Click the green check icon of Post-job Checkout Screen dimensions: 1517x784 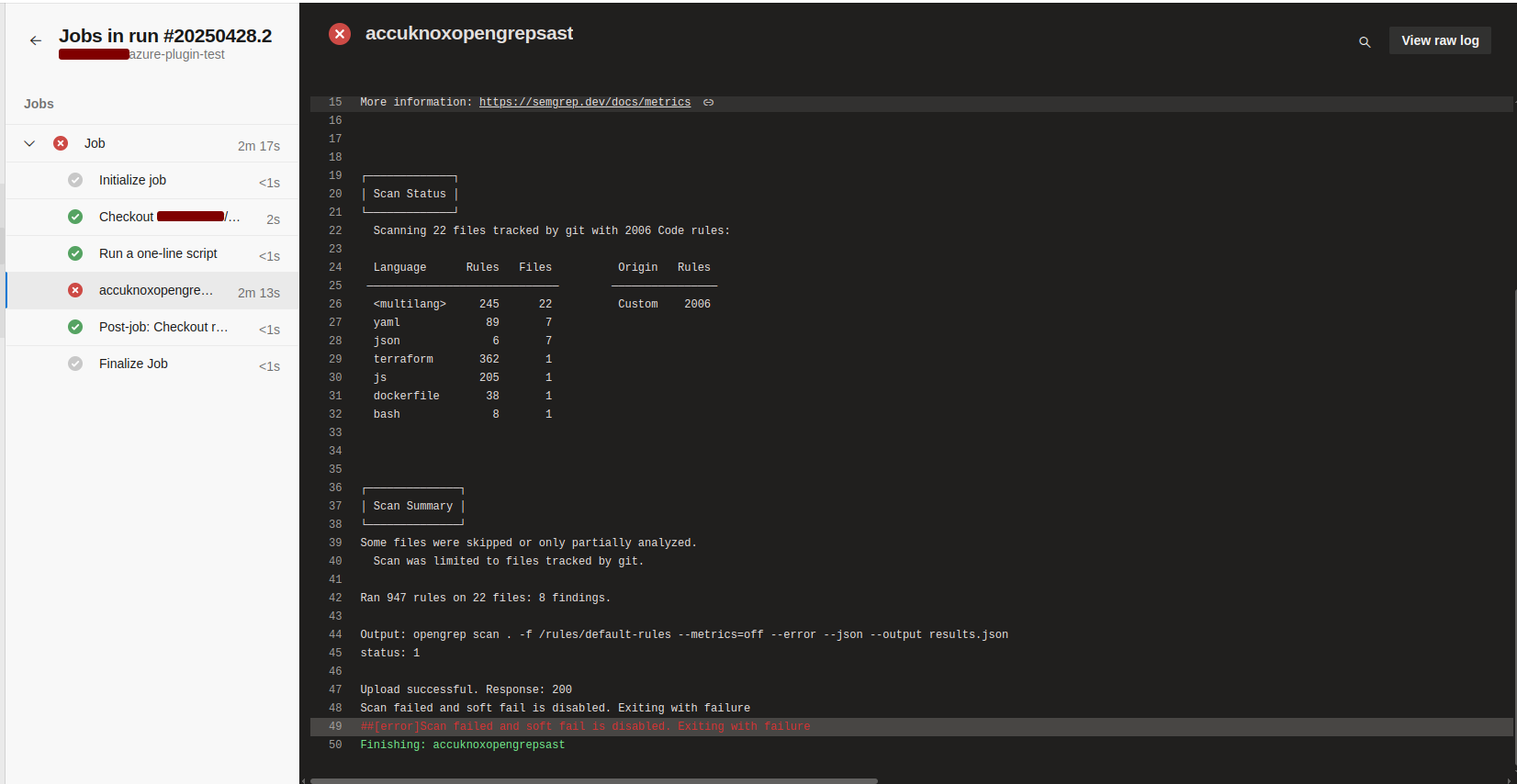pos(75,327)
